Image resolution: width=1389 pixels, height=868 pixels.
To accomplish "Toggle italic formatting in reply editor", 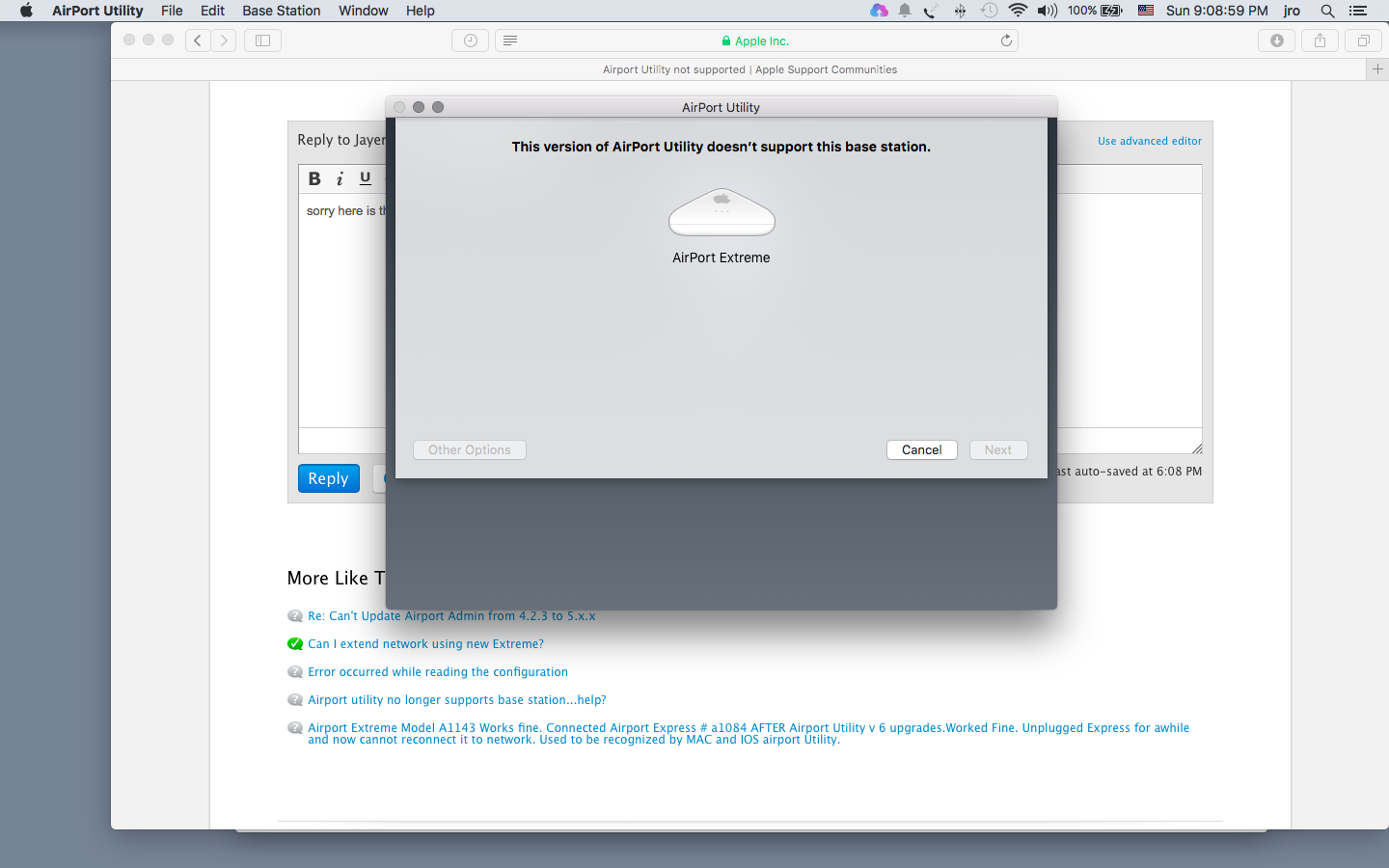I will coord(340,178).
